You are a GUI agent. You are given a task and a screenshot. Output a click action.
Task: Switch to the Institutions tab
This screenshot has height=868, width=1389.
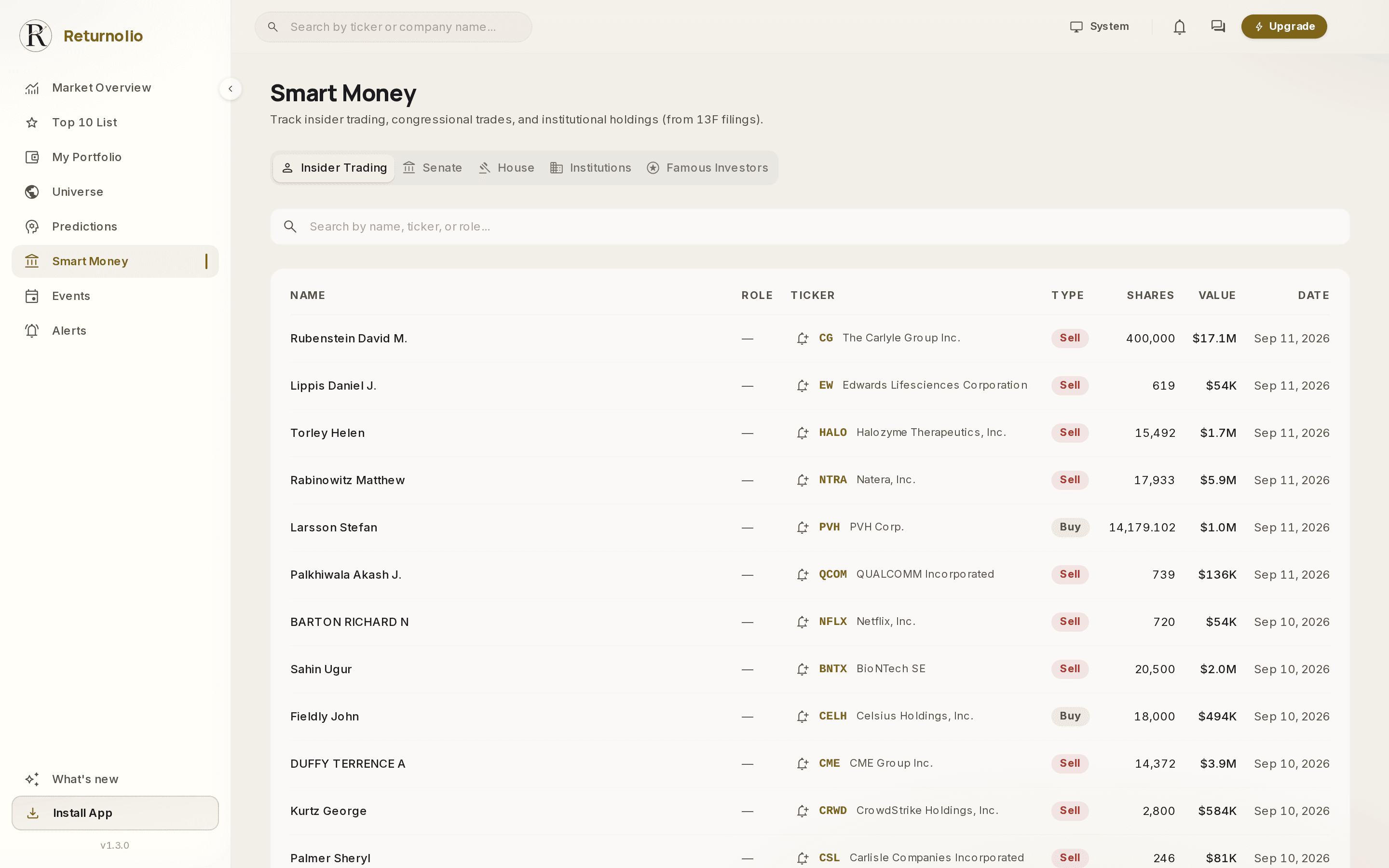coord(591,168)
